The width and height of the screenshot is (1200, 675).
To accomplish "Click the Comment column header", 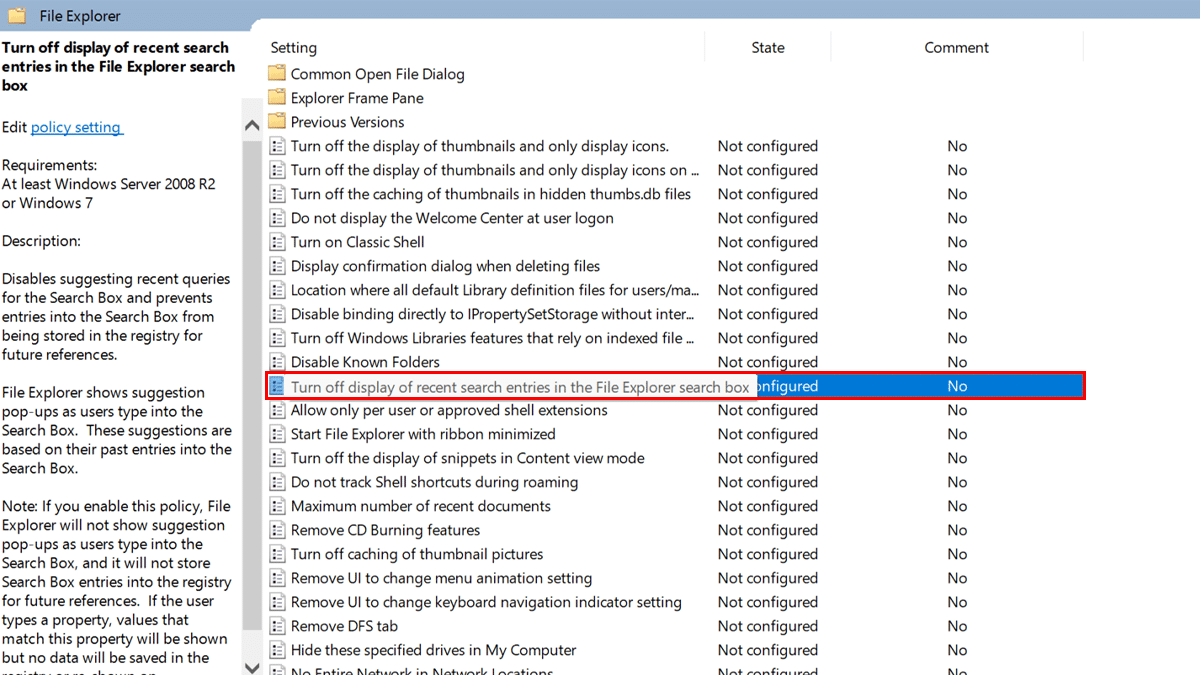I will tap(956, 47).
